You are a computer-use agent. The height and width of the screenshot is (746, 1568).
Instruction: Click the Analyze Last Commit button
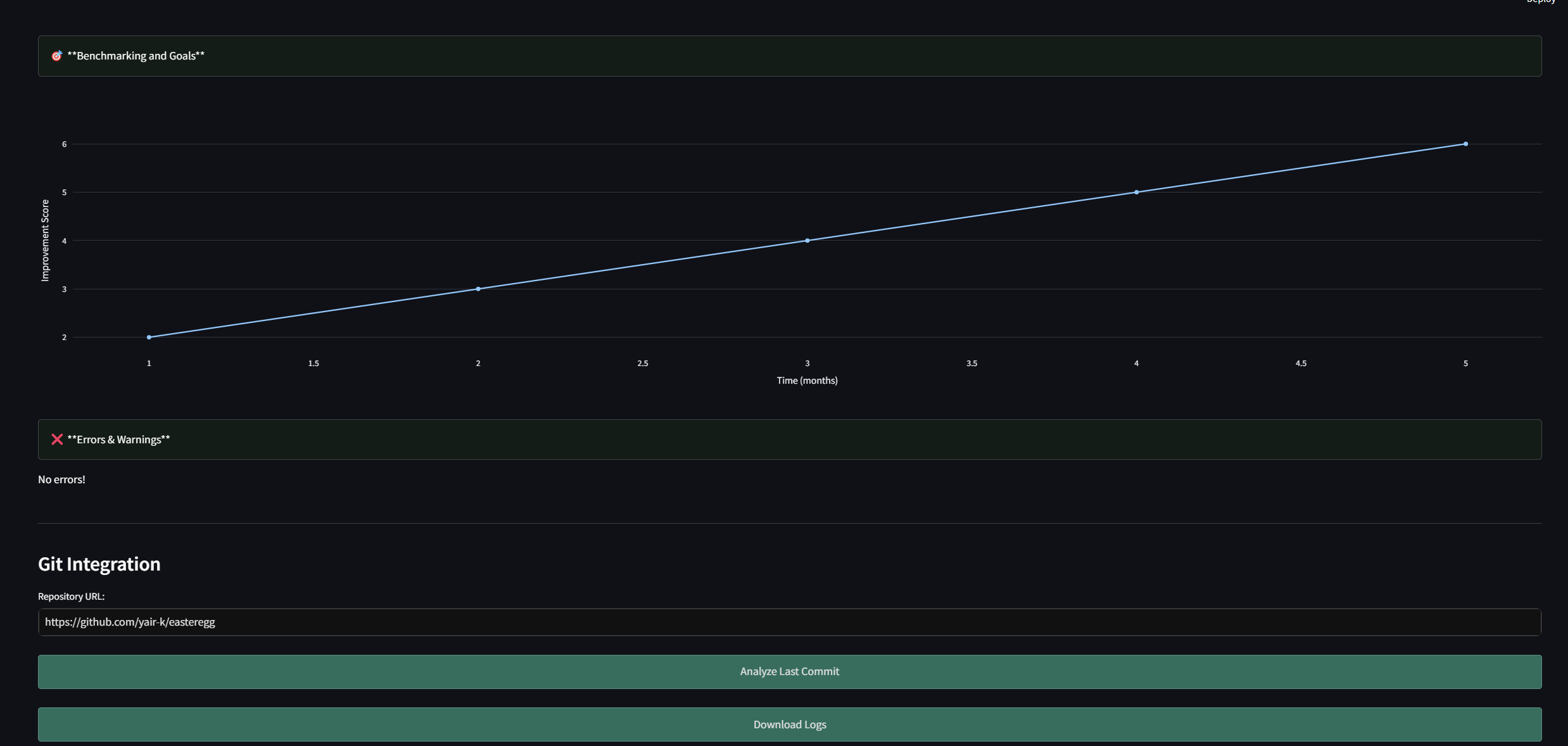coord(789,671)
